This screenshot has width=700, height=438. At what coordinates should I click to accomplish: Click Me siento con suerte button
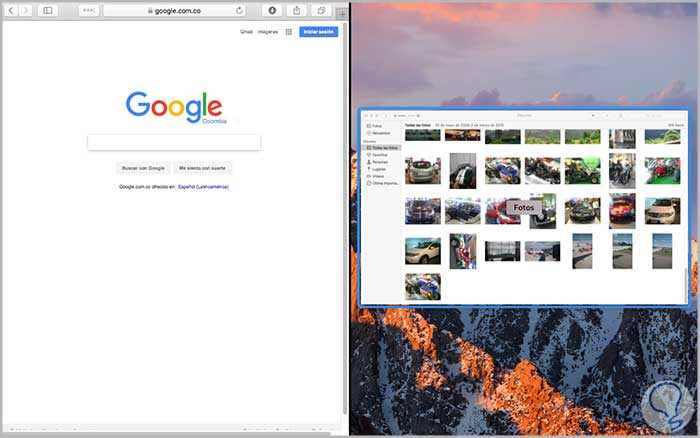(202, 168)
